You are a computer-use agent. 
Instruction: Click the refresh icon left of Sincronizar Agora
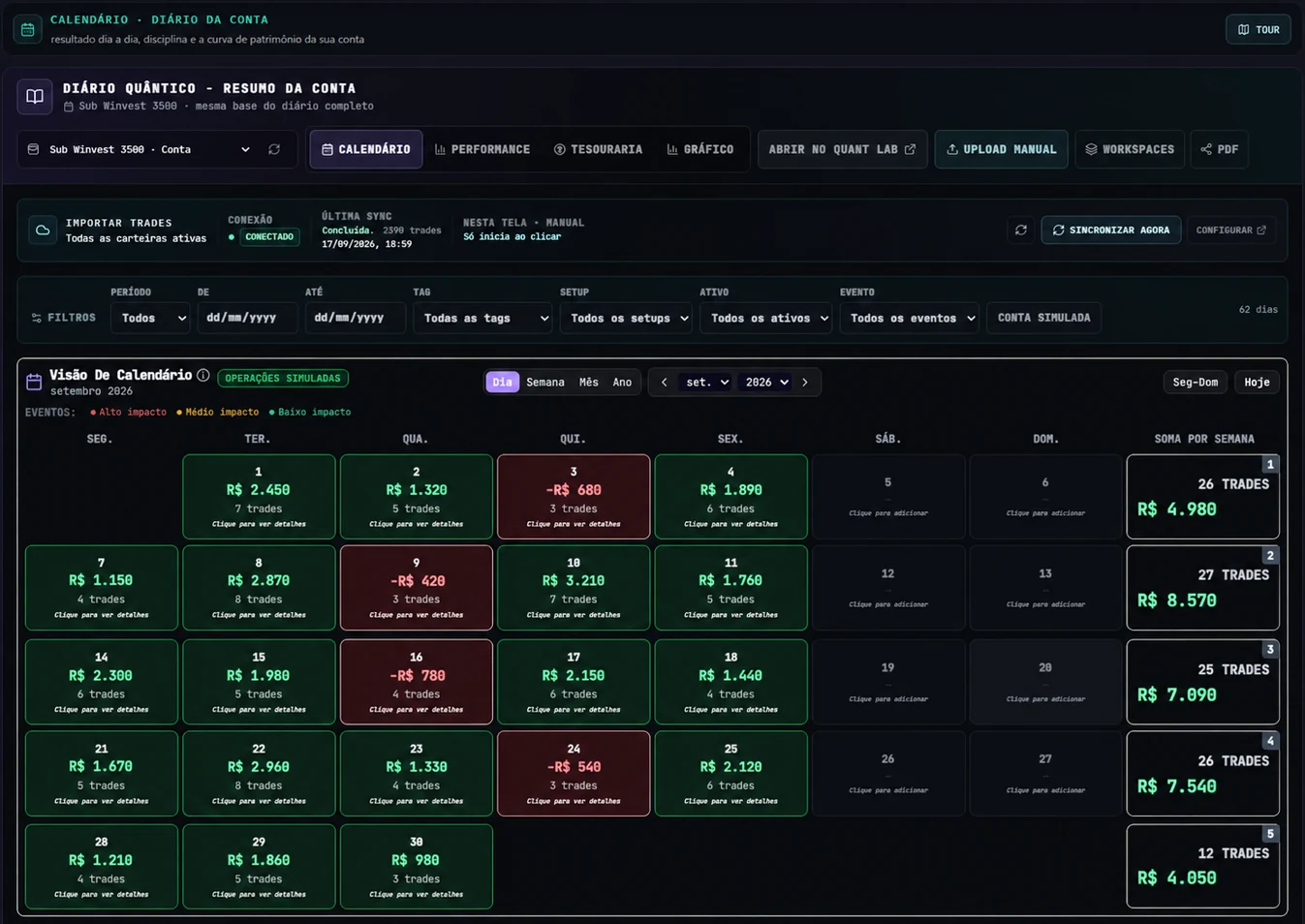tap(1020, 231)
